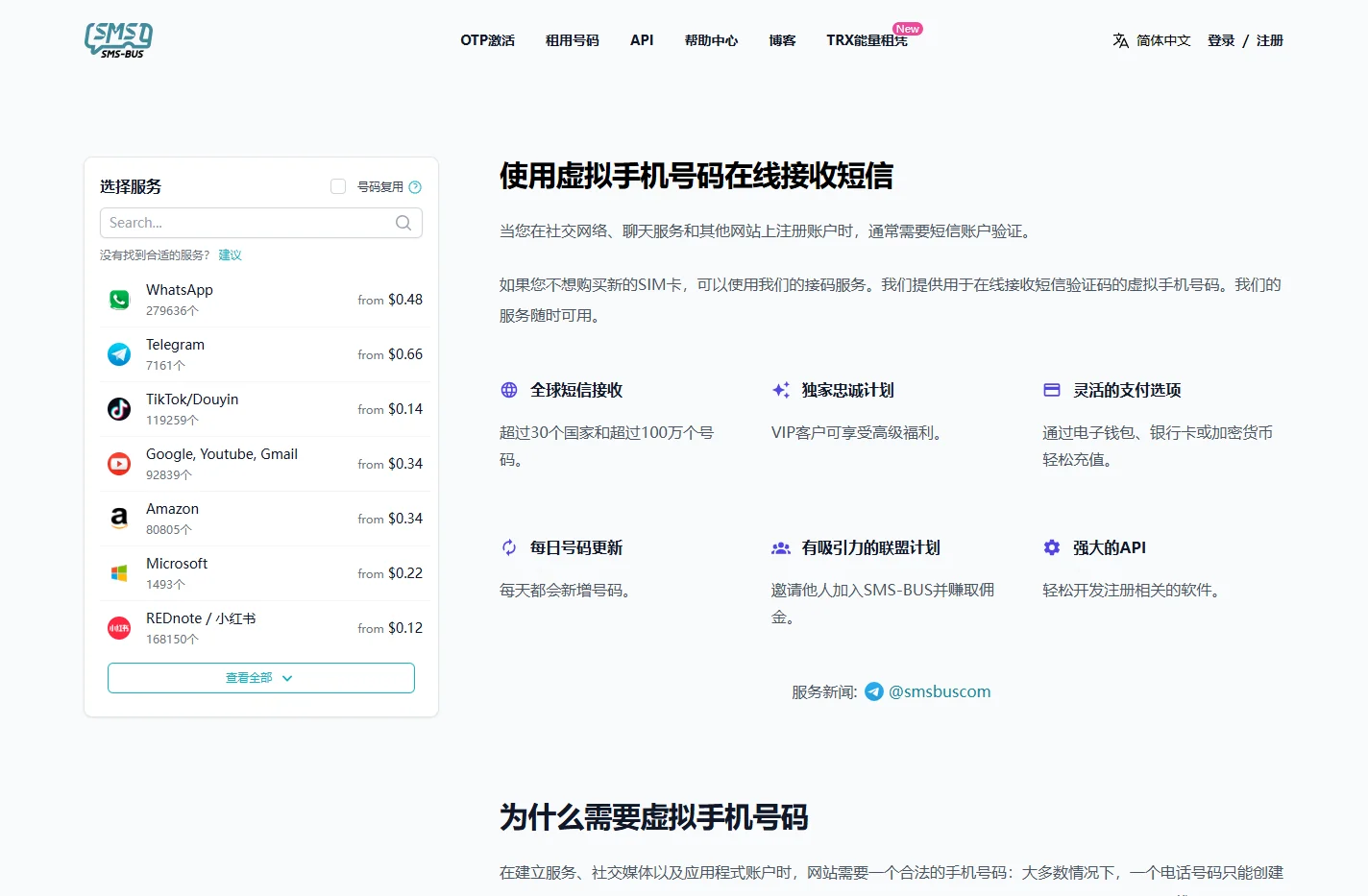Click the 为什么需要虚拟手机号码 heading
1368x896 pixels.
(x=653, y=817)
